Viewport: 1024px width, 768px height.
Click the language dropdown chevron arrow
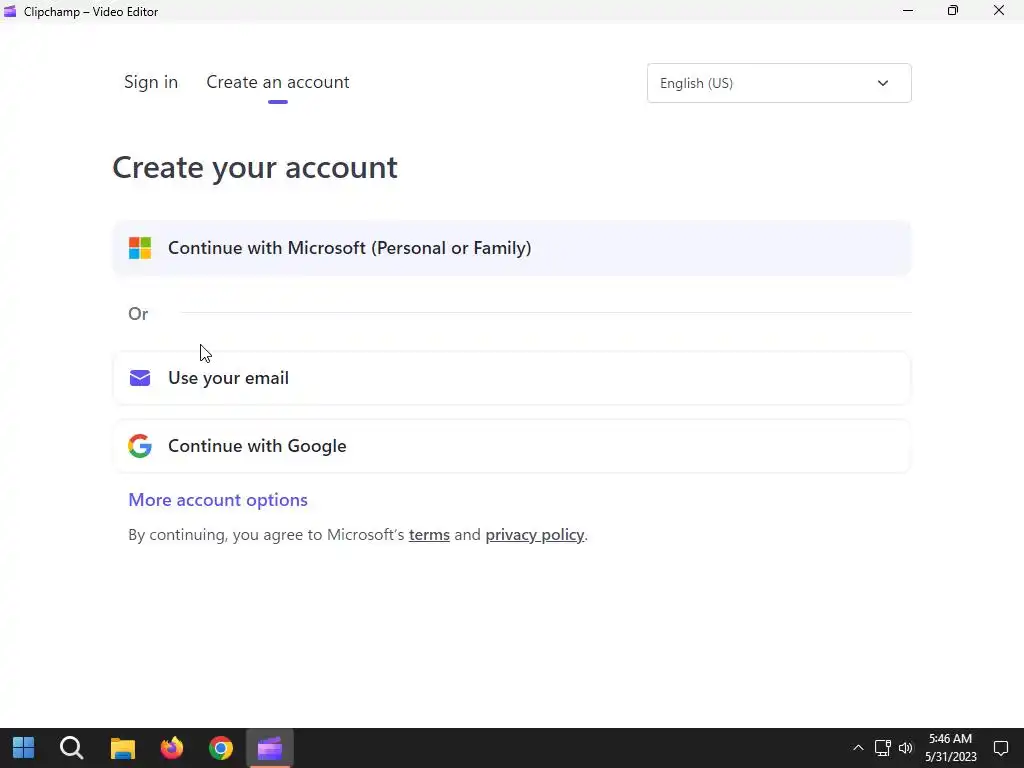pos(883,83)
